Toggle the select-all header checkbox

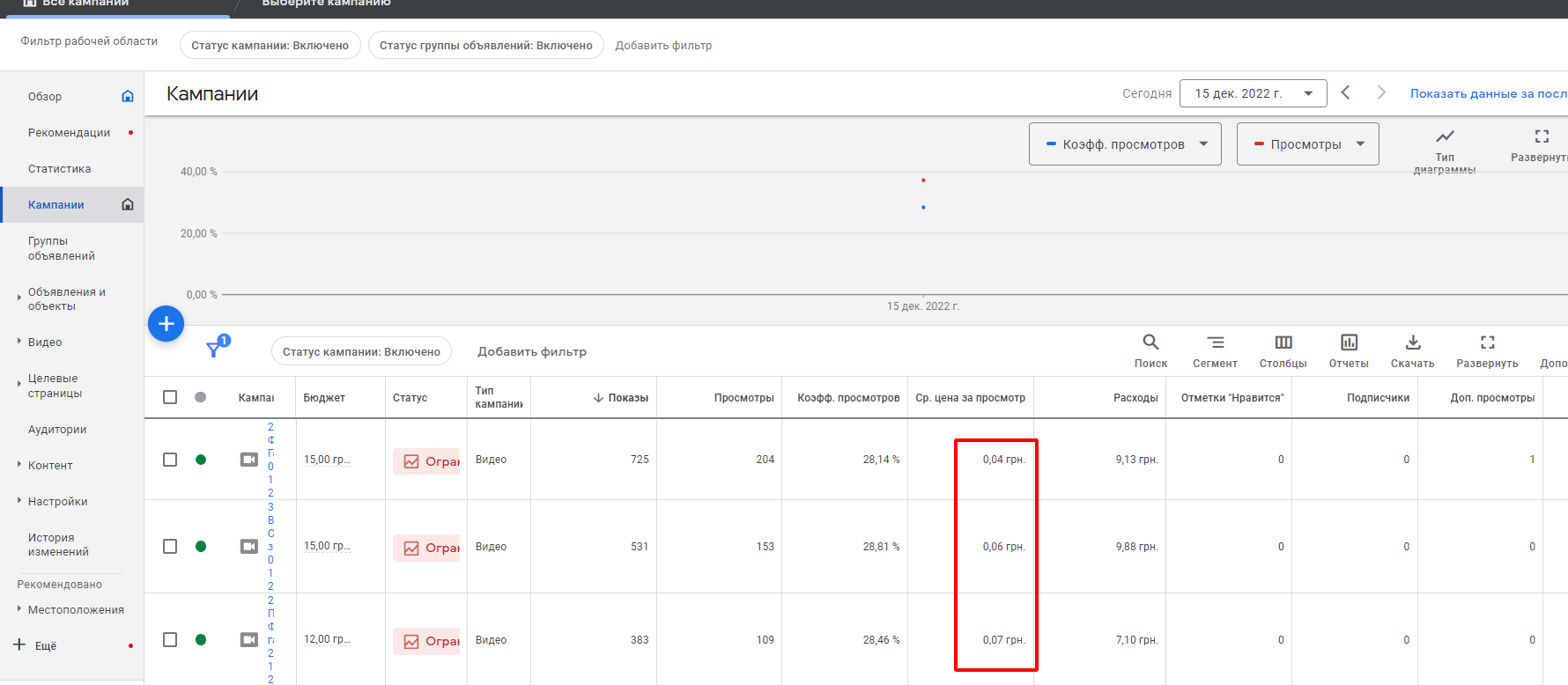170,397
